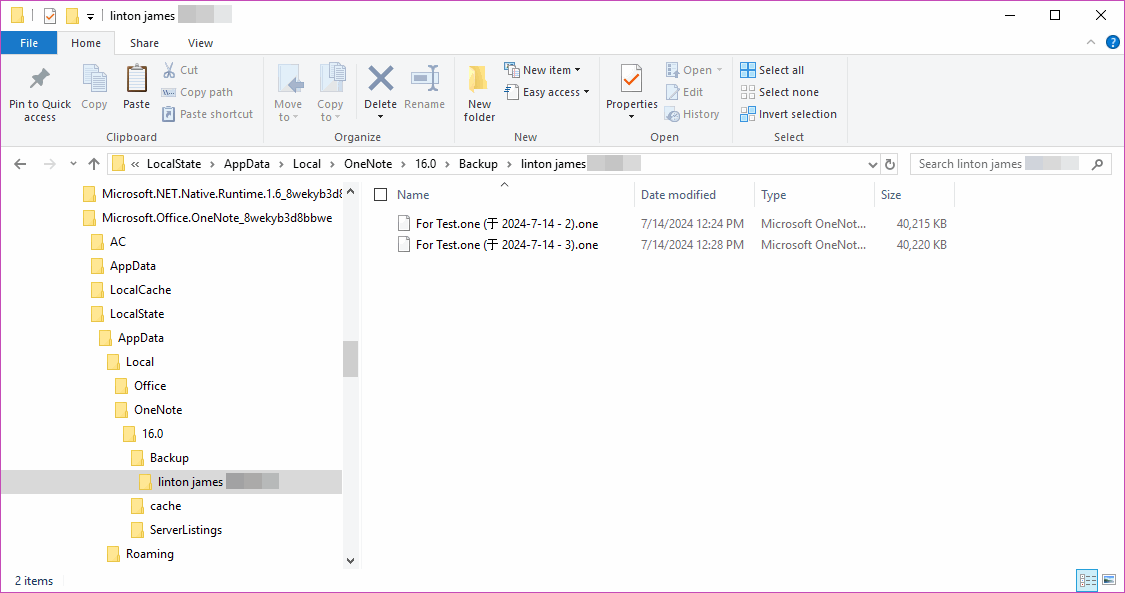Viewport: 1125px width, 593px height.
Task: Open the File tab
Action: pos(29,43)
